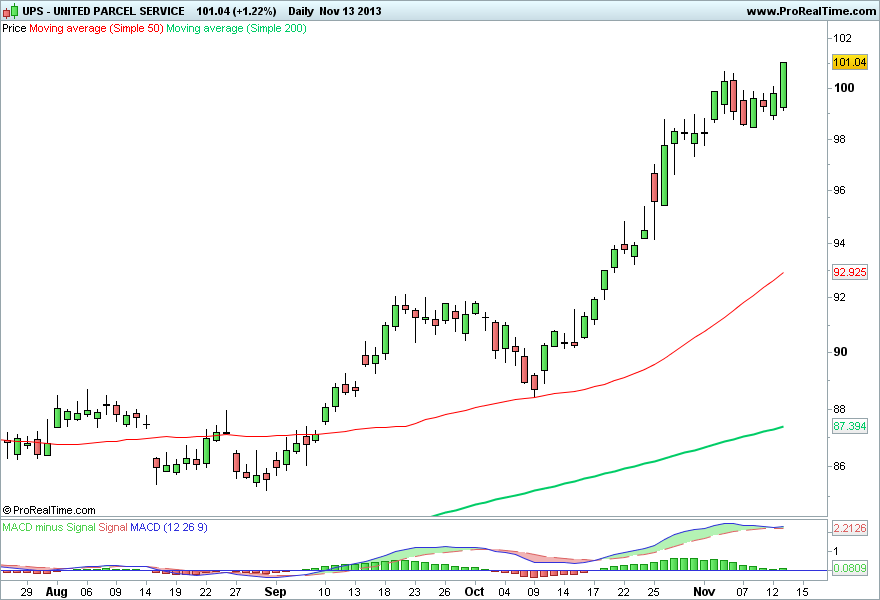Click the 'Aug' month label on the date axis
This screenshot has height=600, width=880.
[56, 592]
